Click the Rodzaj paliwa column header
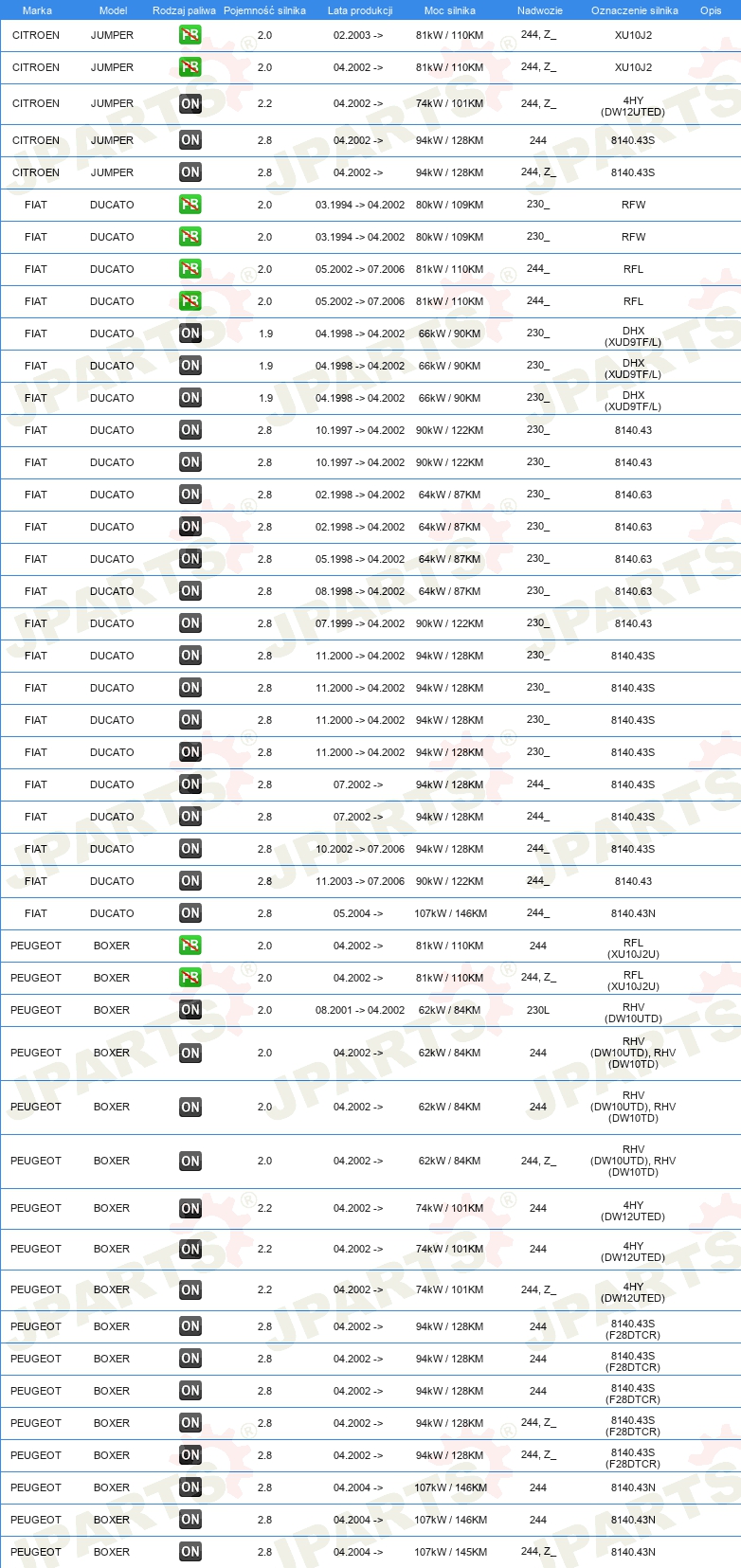 184,10
